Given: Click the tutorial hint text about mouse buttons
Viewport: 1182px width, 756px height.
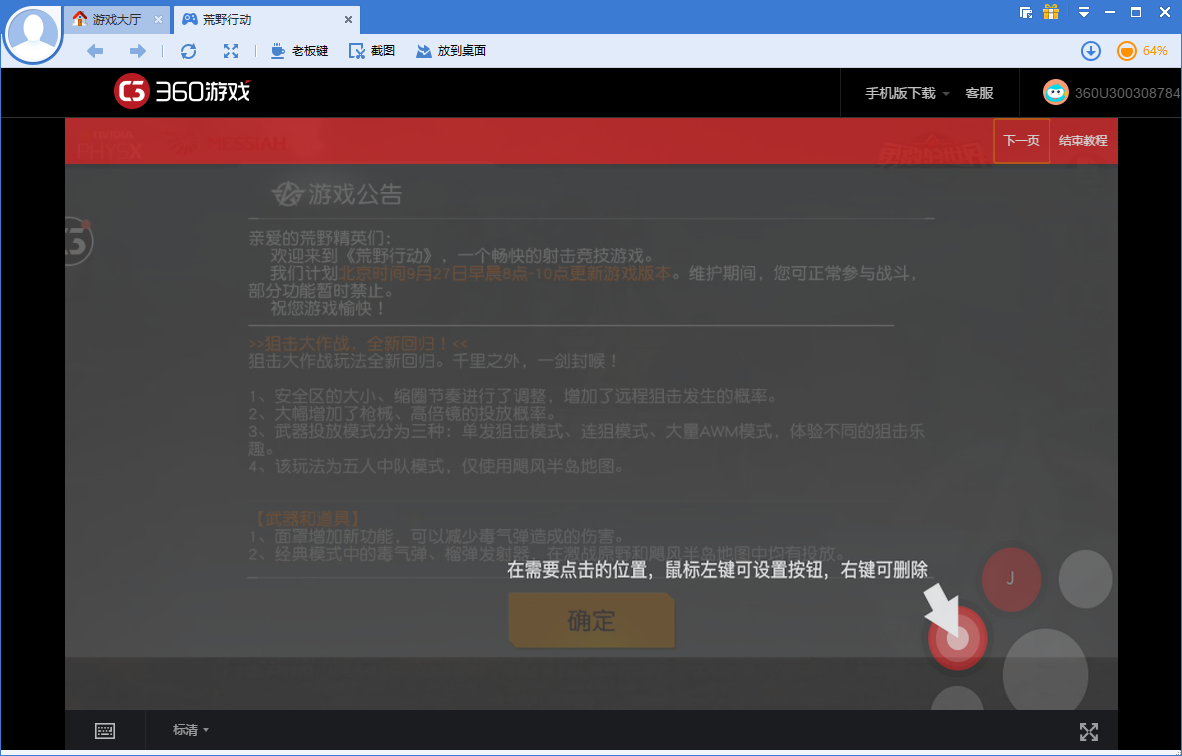Looking at the screenshot, I should point(717,570).
